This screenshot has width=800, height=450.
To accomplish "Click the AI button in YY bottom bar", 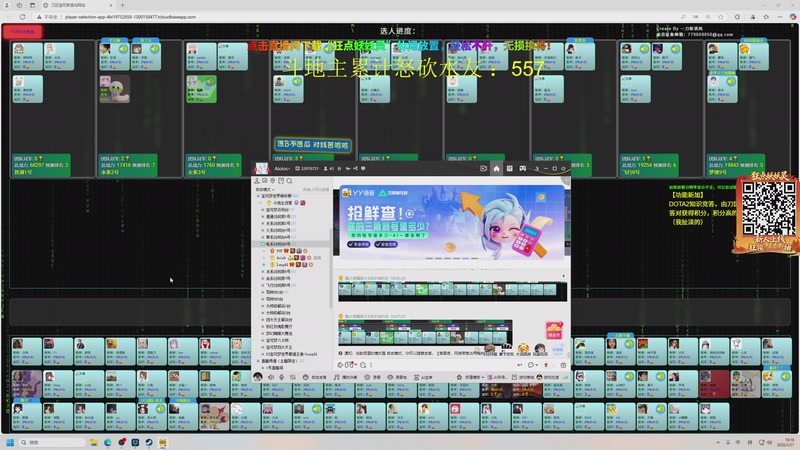I will pyautogui.click(x=423, y=377).
